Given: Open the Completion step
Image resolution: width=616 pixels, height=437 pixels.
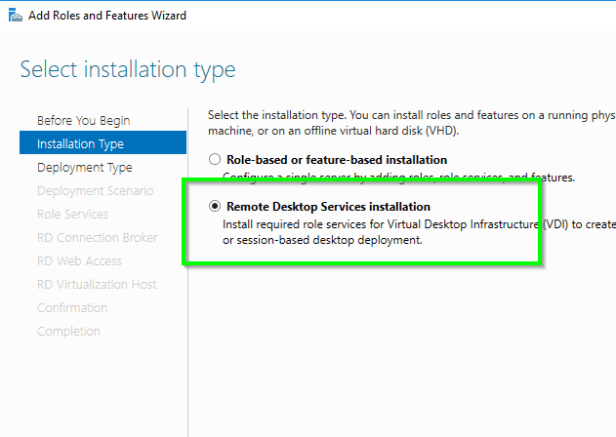Looking at the screenshot, I should tap(69, 331).
